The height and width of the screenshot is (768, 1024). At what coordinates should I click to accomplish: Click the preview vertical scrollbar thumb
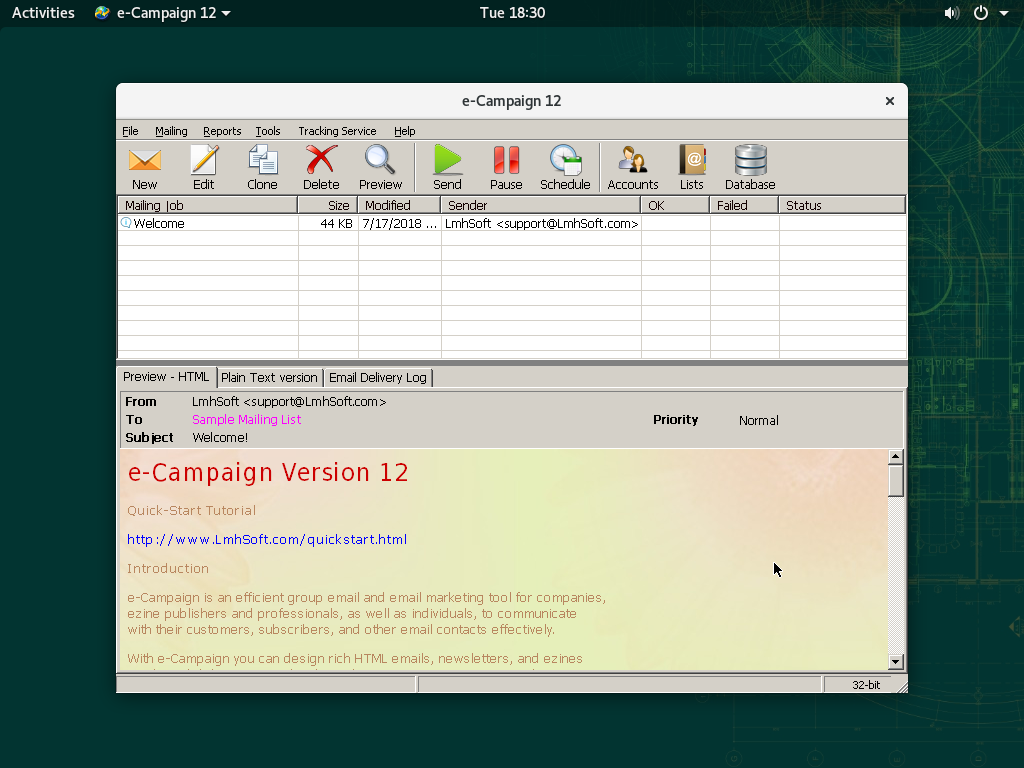click(895, 481)
